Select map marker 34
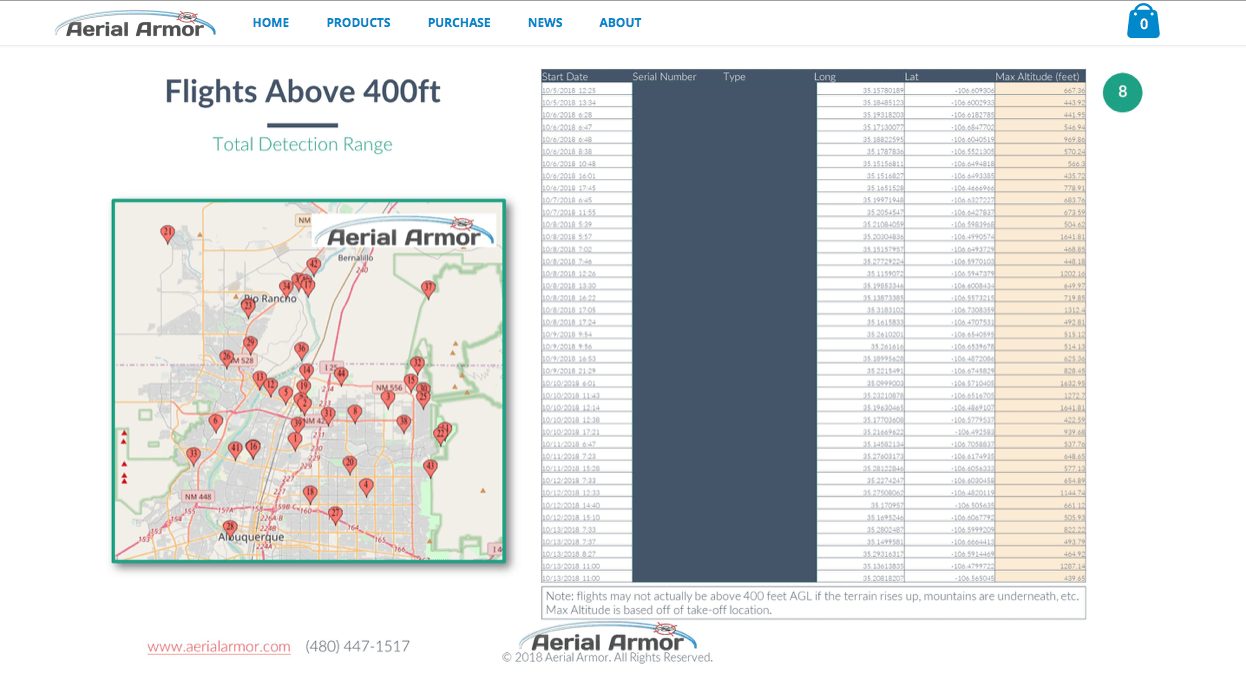The height and width of the screenshot is (687, 1246). (x=286, y=289)
